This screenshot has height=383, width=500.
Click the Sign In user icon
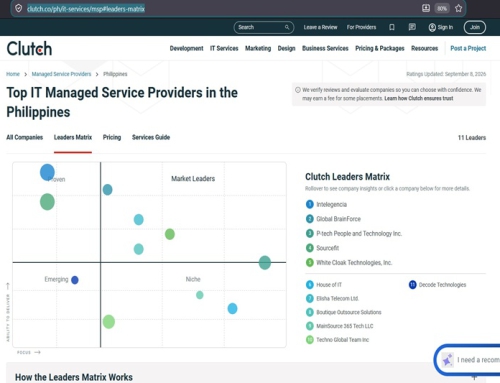[432, 27]
